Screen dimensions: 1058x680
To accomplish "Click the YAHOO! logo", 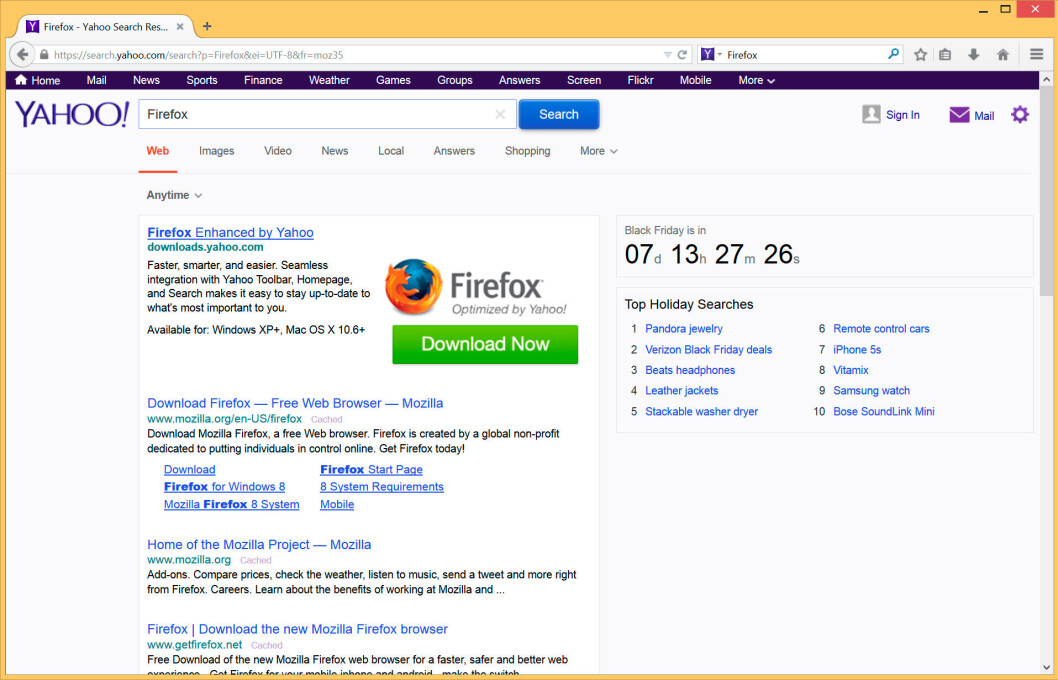I will [x=72, y=114].
